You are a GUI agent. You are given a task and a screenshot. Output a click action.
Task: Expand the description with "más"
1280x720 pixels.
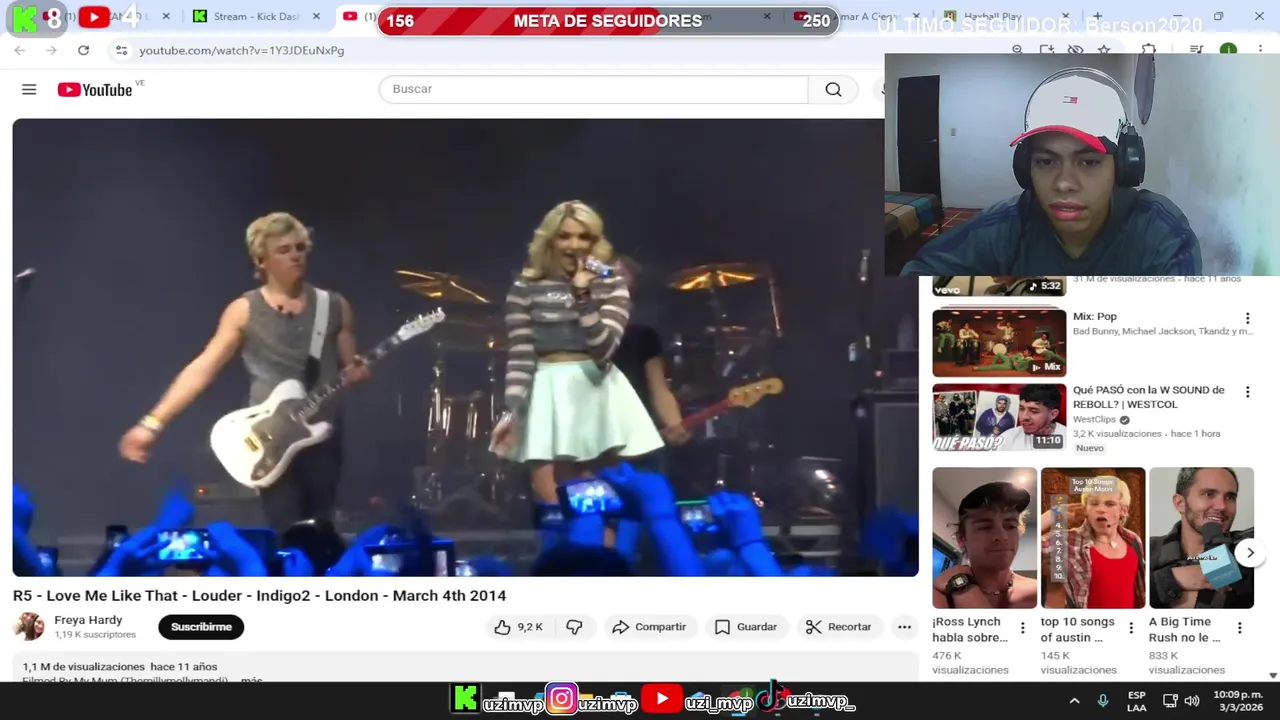click(252, 680)
